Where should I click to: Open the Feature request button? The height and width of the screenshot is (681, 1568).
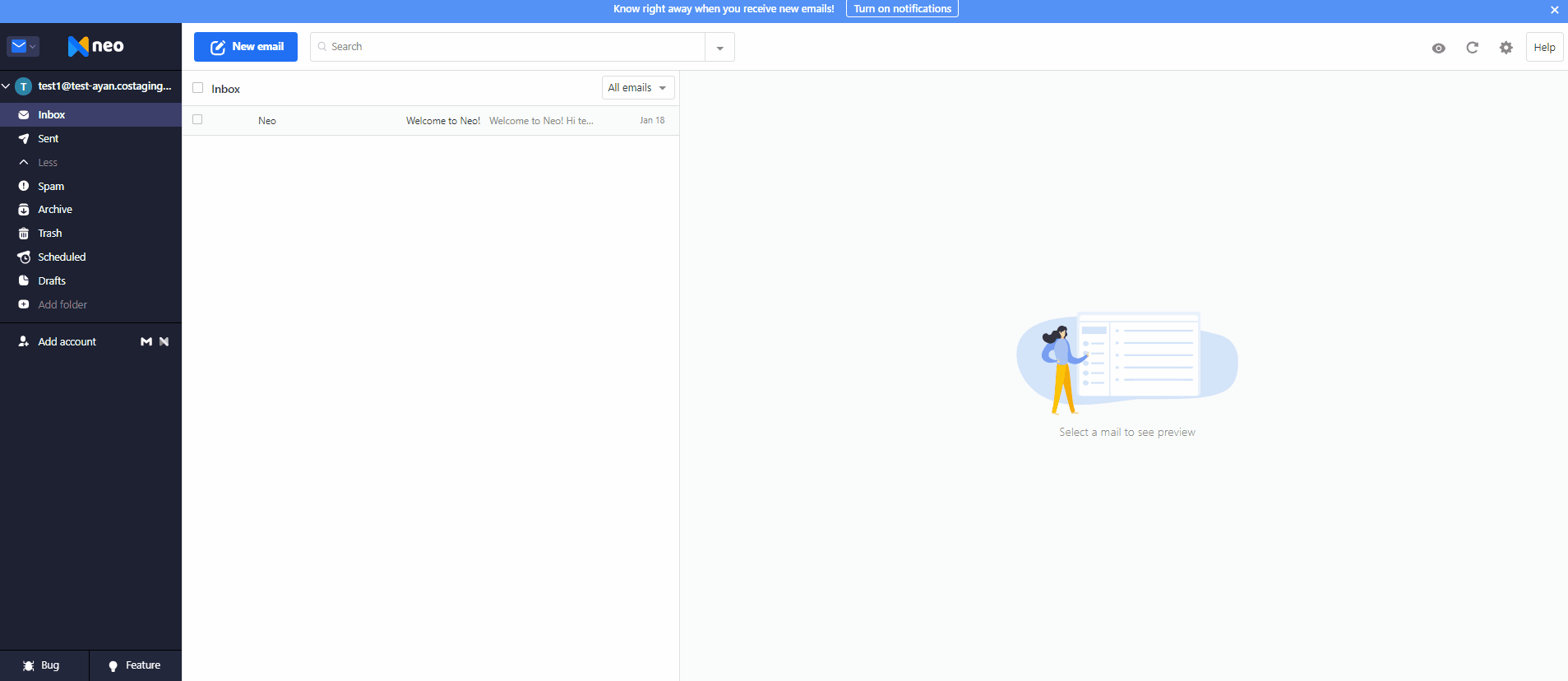136,665
